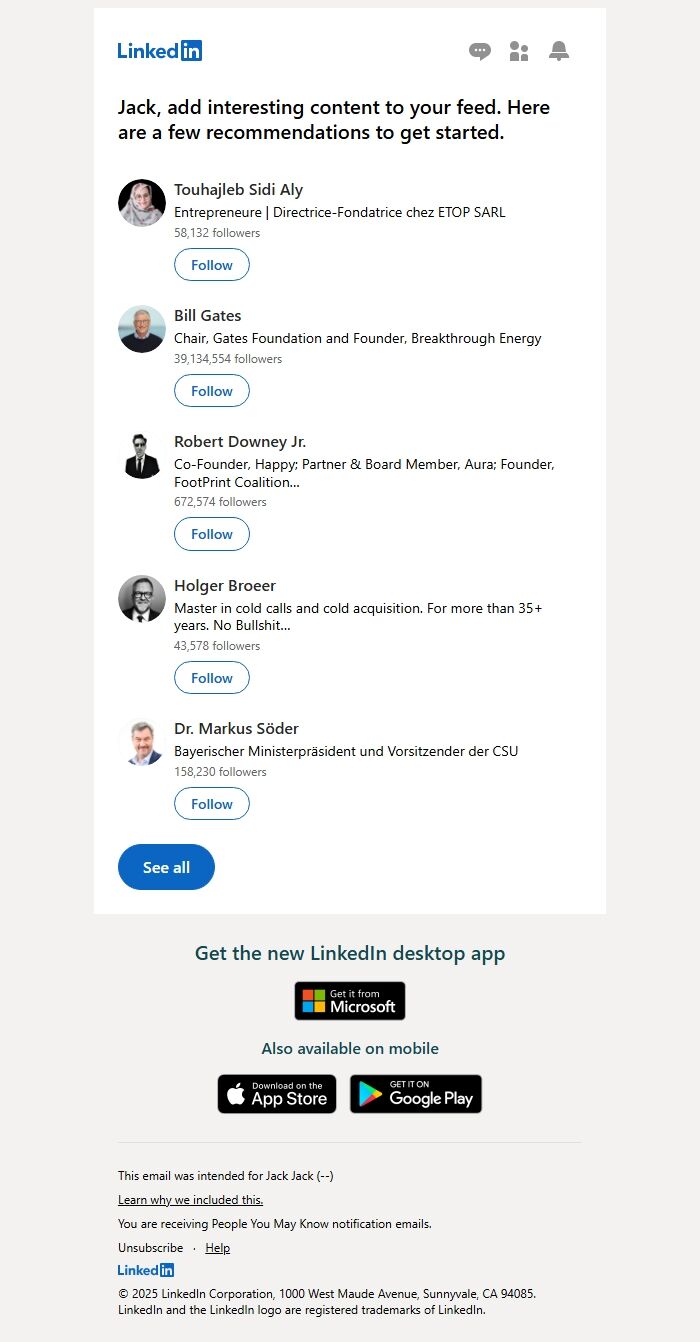
Task: Click the LinkedIn logo in the footer
Action: tap(145, 1270)
